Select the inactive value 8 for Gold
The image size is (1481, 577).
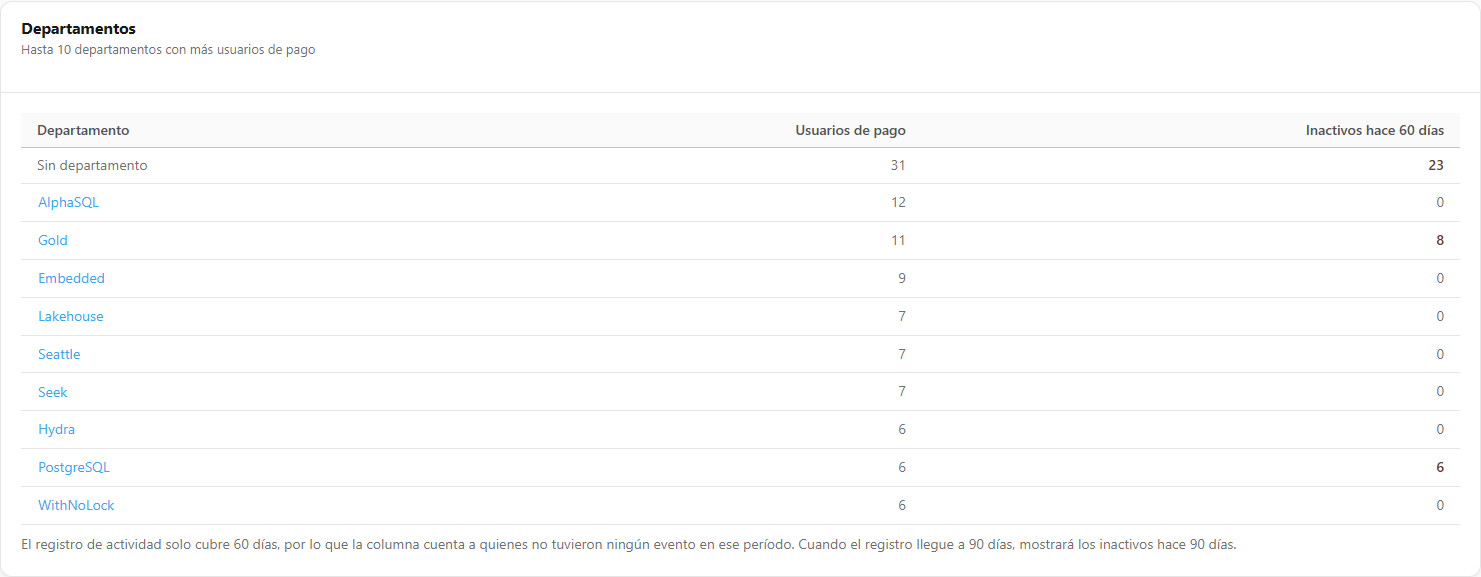(x=1440, y=240)
